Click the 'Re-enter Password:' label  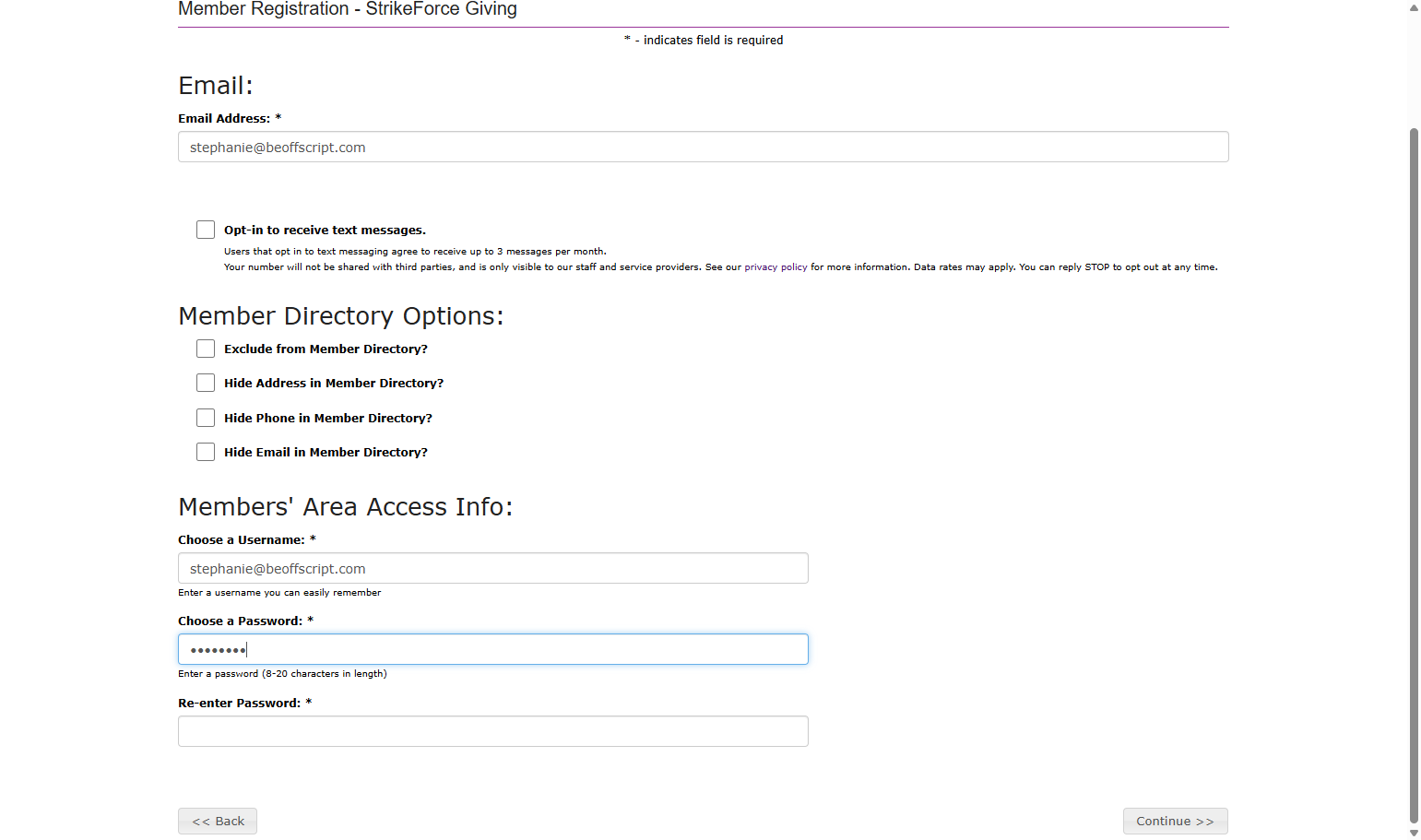(x=245, y=703)
